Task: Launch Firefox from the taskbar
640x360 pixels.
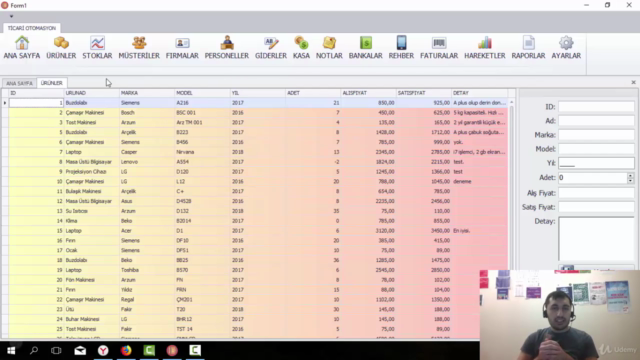Action: pyautogui.click(x=126, y=350)
